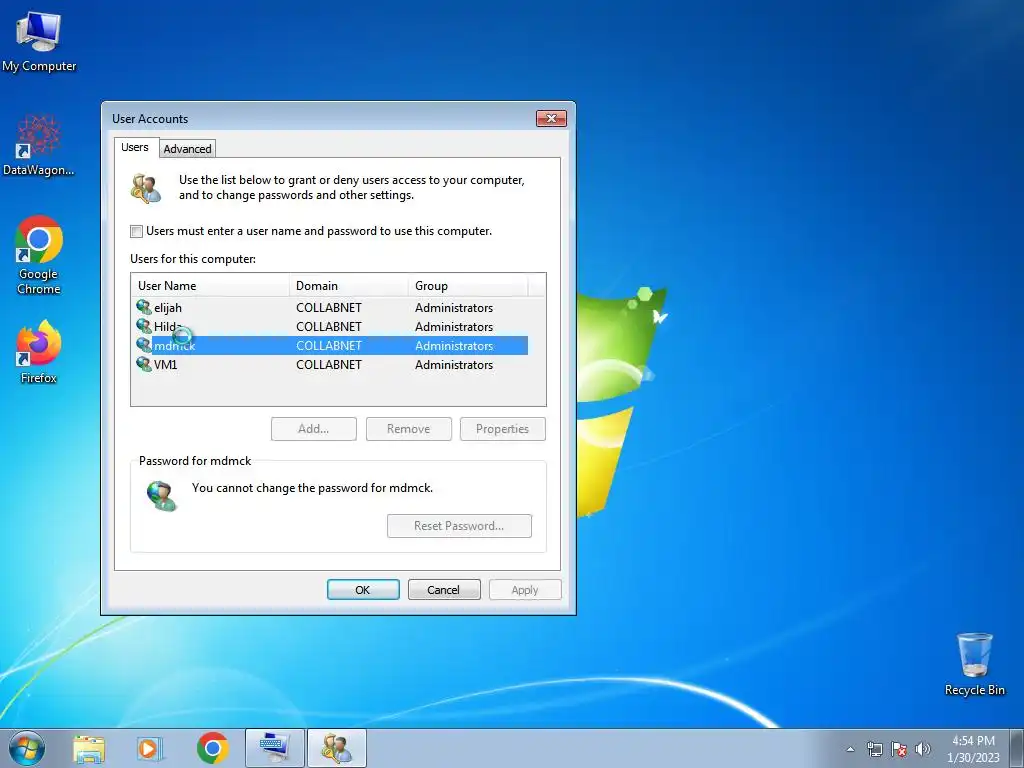Select Hilda user icon in list
1024x768 pixels.
pos(144,326)
